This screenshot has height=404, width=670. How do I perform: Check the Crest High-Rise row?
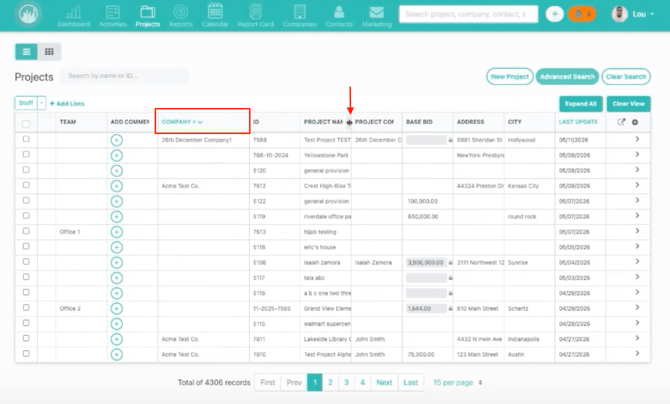click(x=26, y=185)
